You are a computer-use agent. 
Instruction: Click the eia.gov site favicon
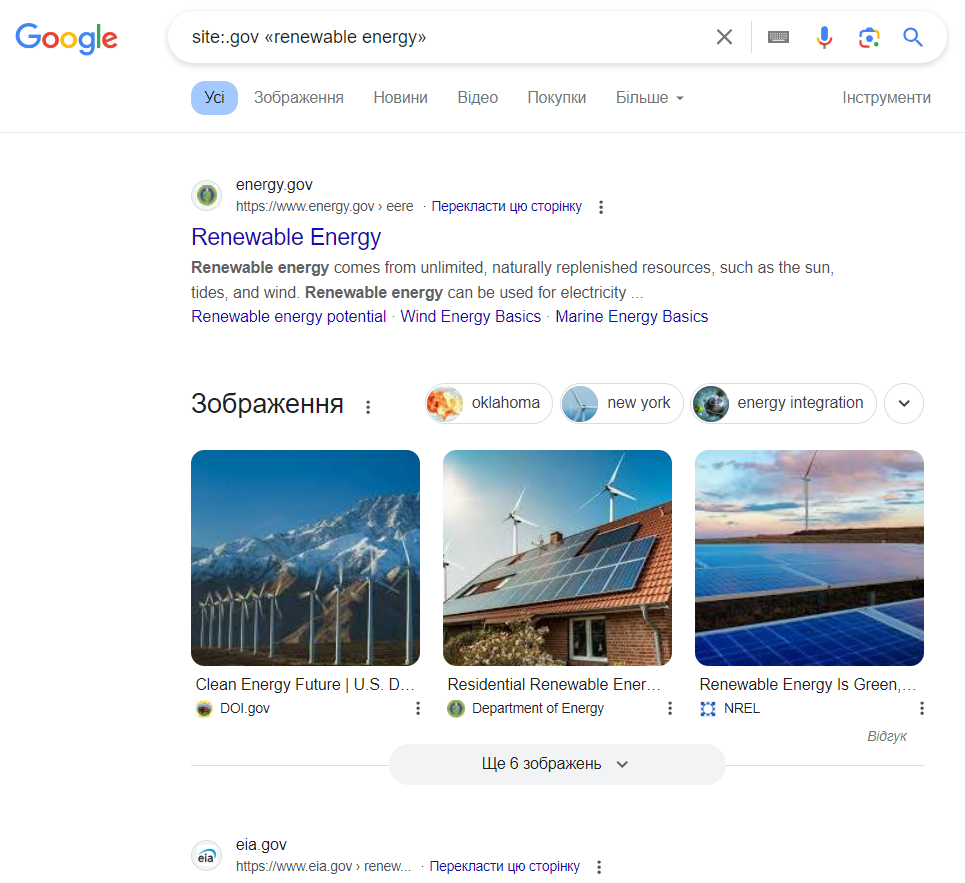tap(206, 855)
